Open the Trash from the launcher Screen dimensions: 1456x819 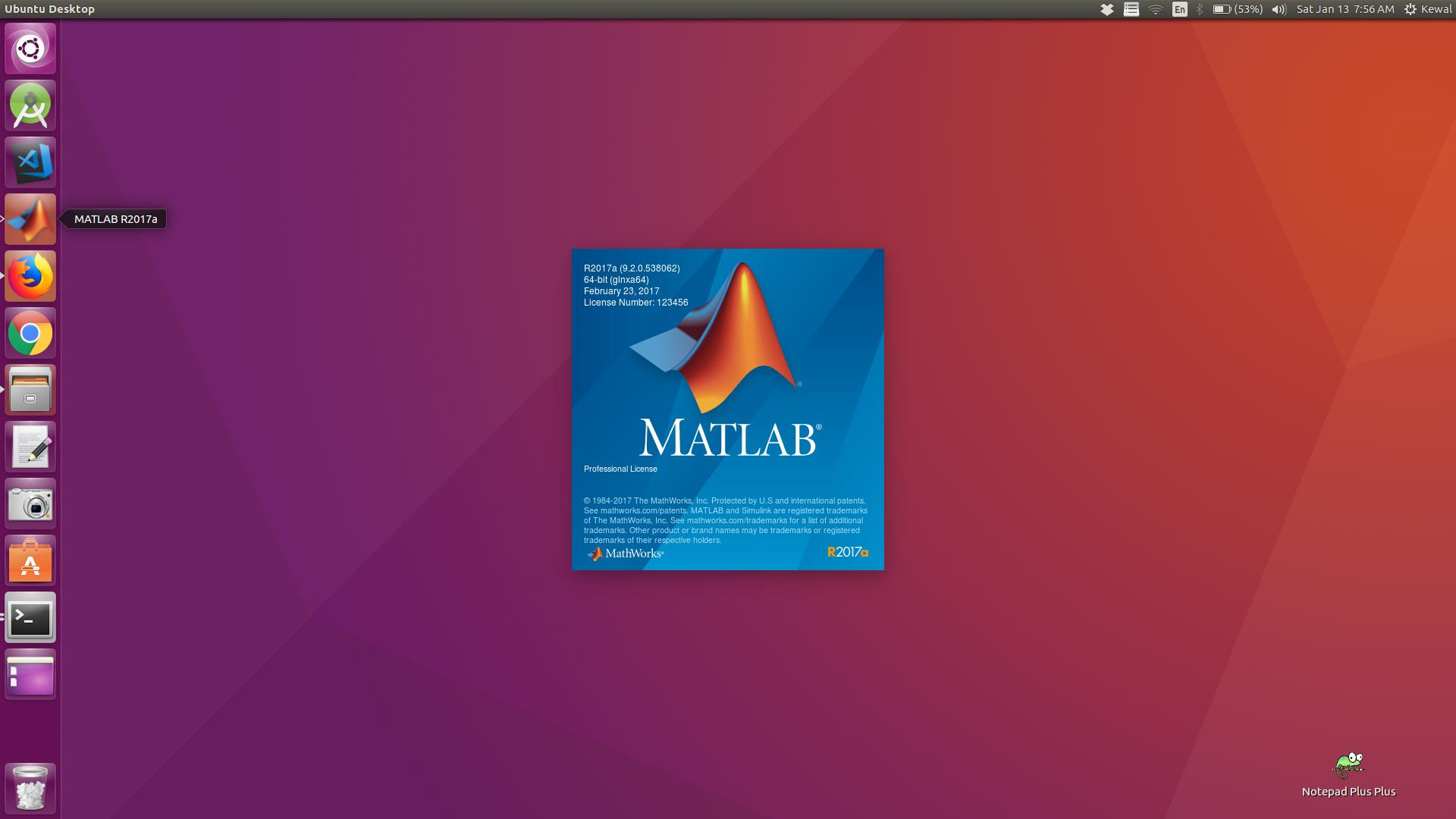[30, 787]
